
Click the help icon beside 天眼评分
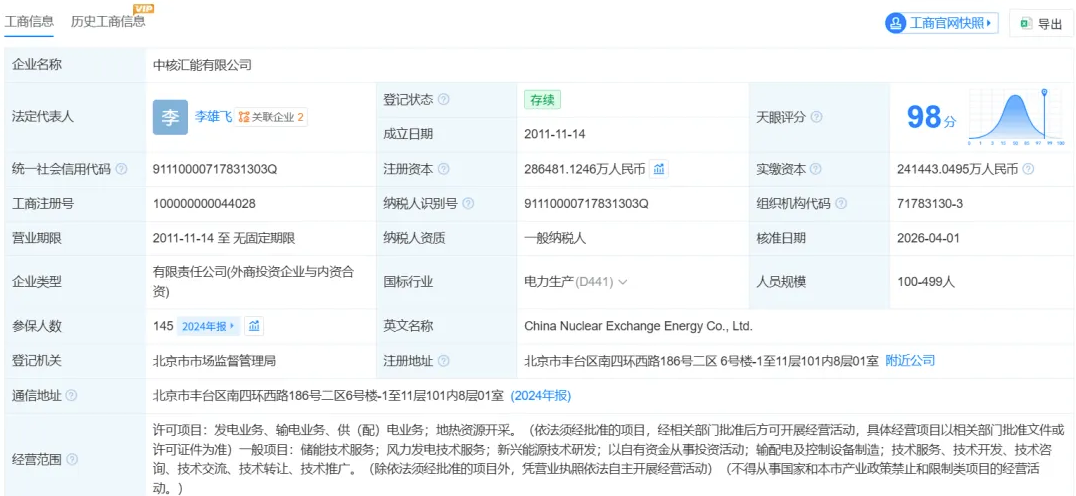click(x=816, y=117)
